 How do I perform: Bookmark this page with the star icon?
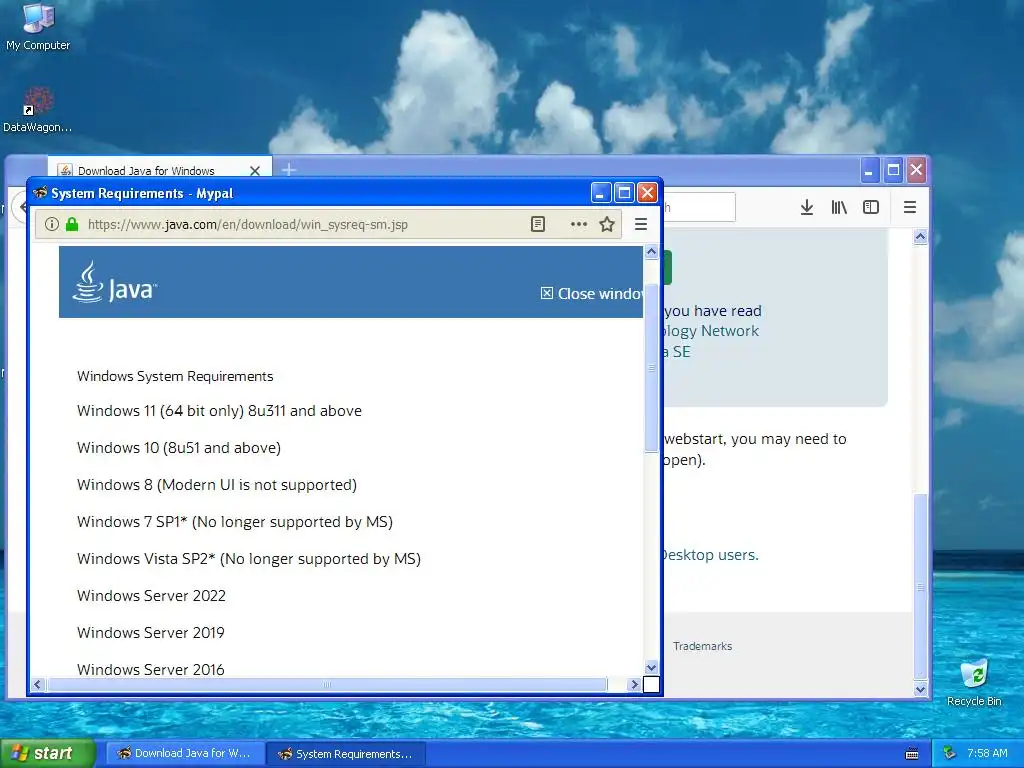coord(607,225)
